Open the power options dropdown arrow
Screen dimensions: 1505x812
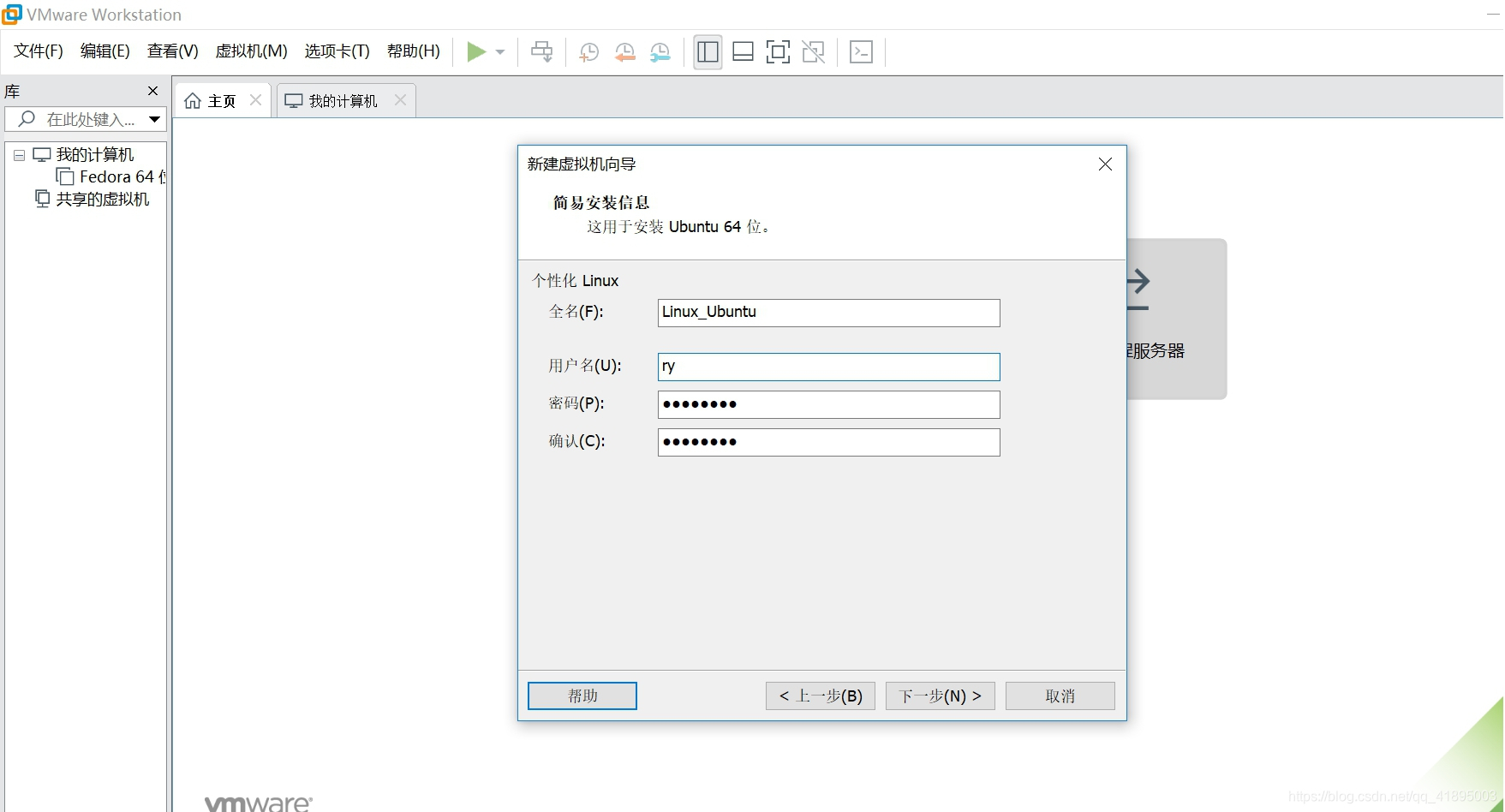tap(500, 52)
